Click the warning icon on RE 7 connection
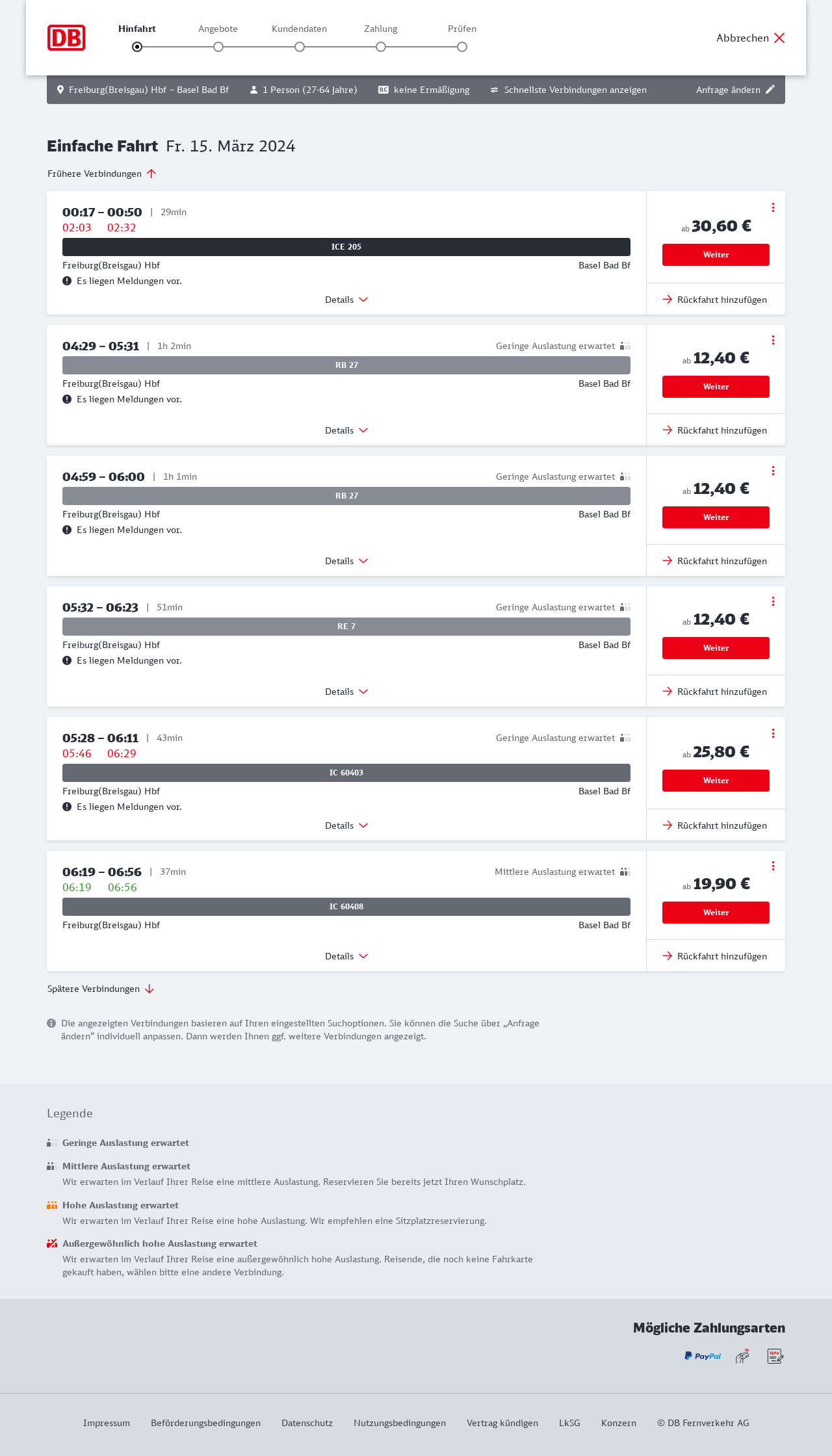 [x=67, y=660]
